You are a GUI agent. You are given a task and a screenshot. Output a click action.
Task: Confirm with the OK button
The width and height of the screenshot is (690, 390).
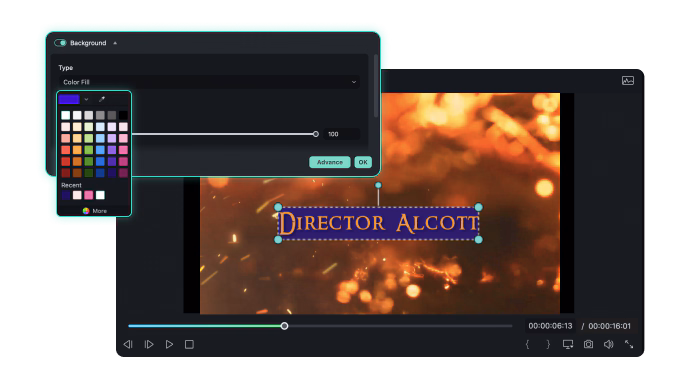click(363, 162)
